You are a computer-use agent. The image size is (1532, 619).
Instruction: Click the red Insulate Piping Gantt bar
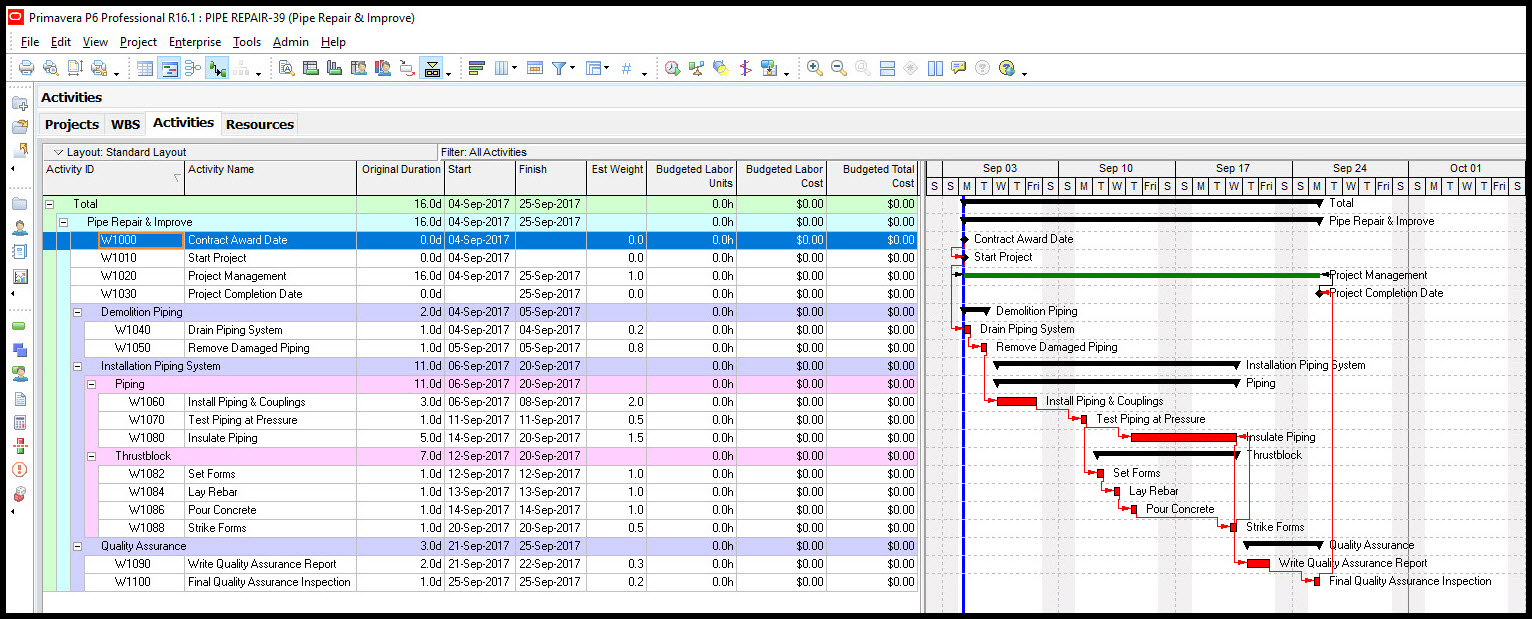(x=1183, y=438)
